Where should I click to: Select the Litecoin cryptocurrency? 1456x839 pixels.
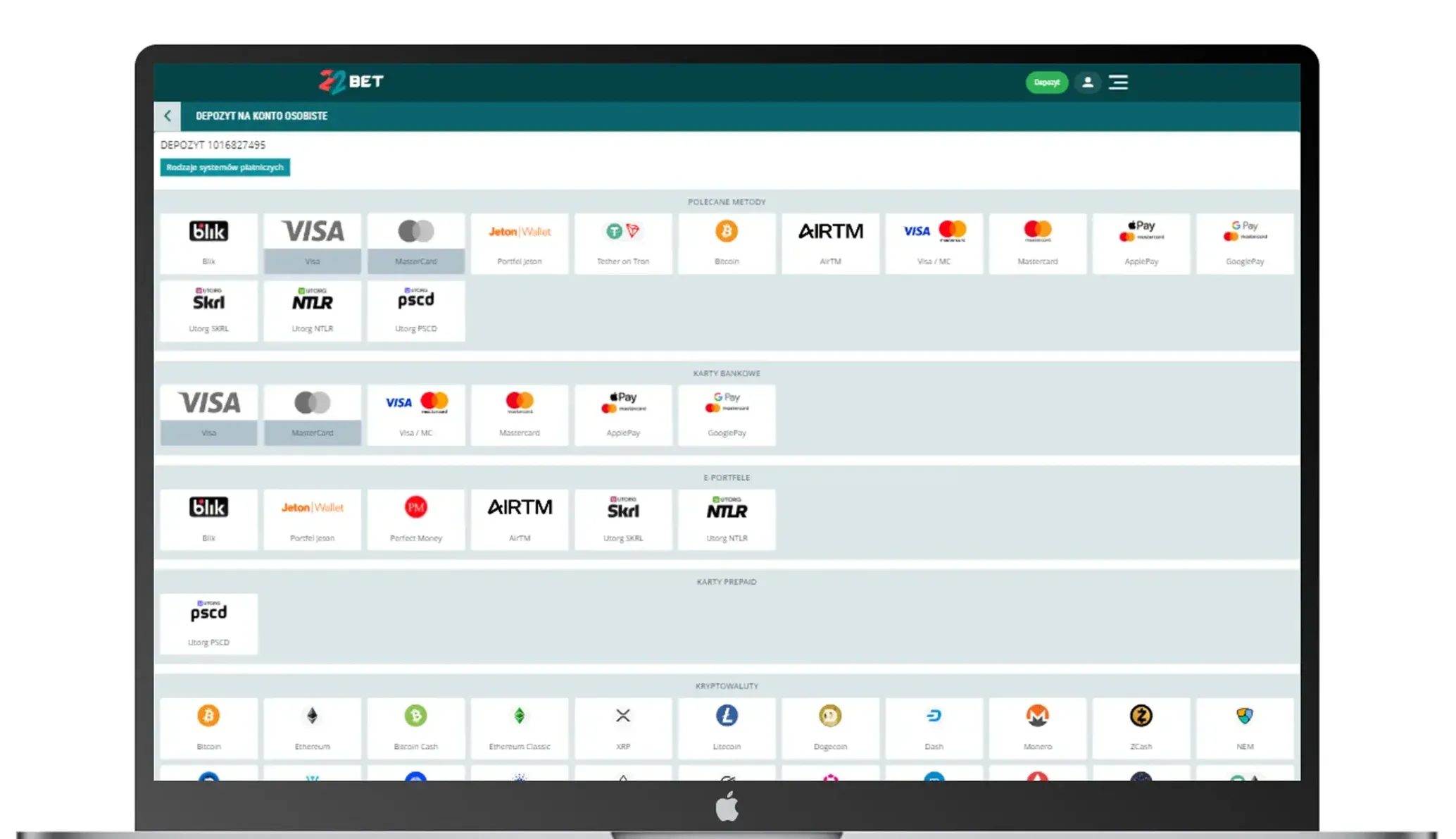coord(727,728)
